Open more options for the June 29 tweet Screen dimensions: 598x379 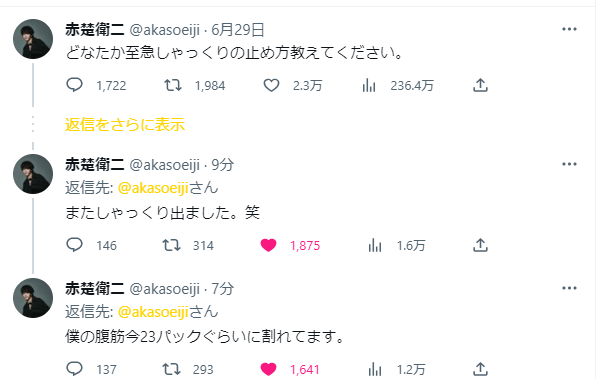tap(569, 29)
